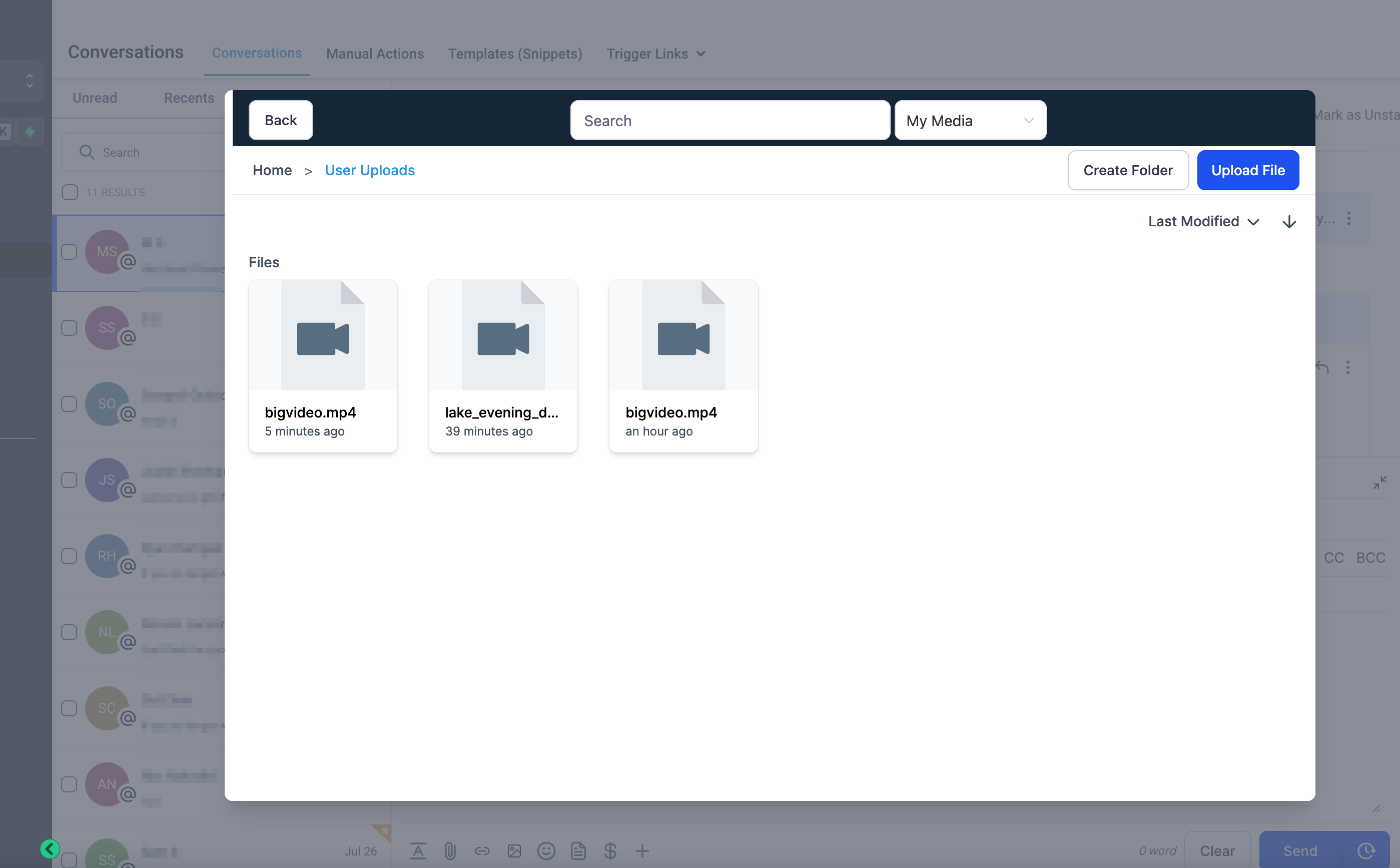Click the Upload File button
The image size is (1400, 868).
coord(1247,171)
